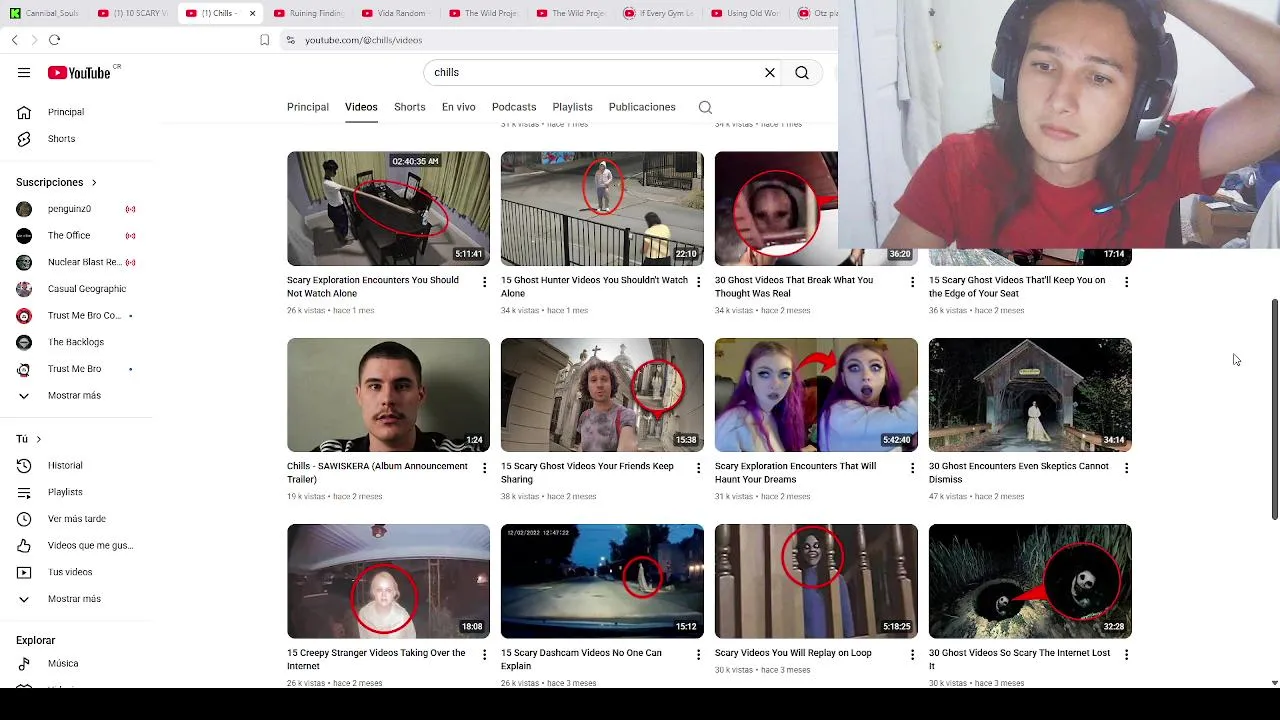The width and height of the screenshot is (1280, 720).
Task: Switch to the Playlists channel tab
Action: coord(572,107)
